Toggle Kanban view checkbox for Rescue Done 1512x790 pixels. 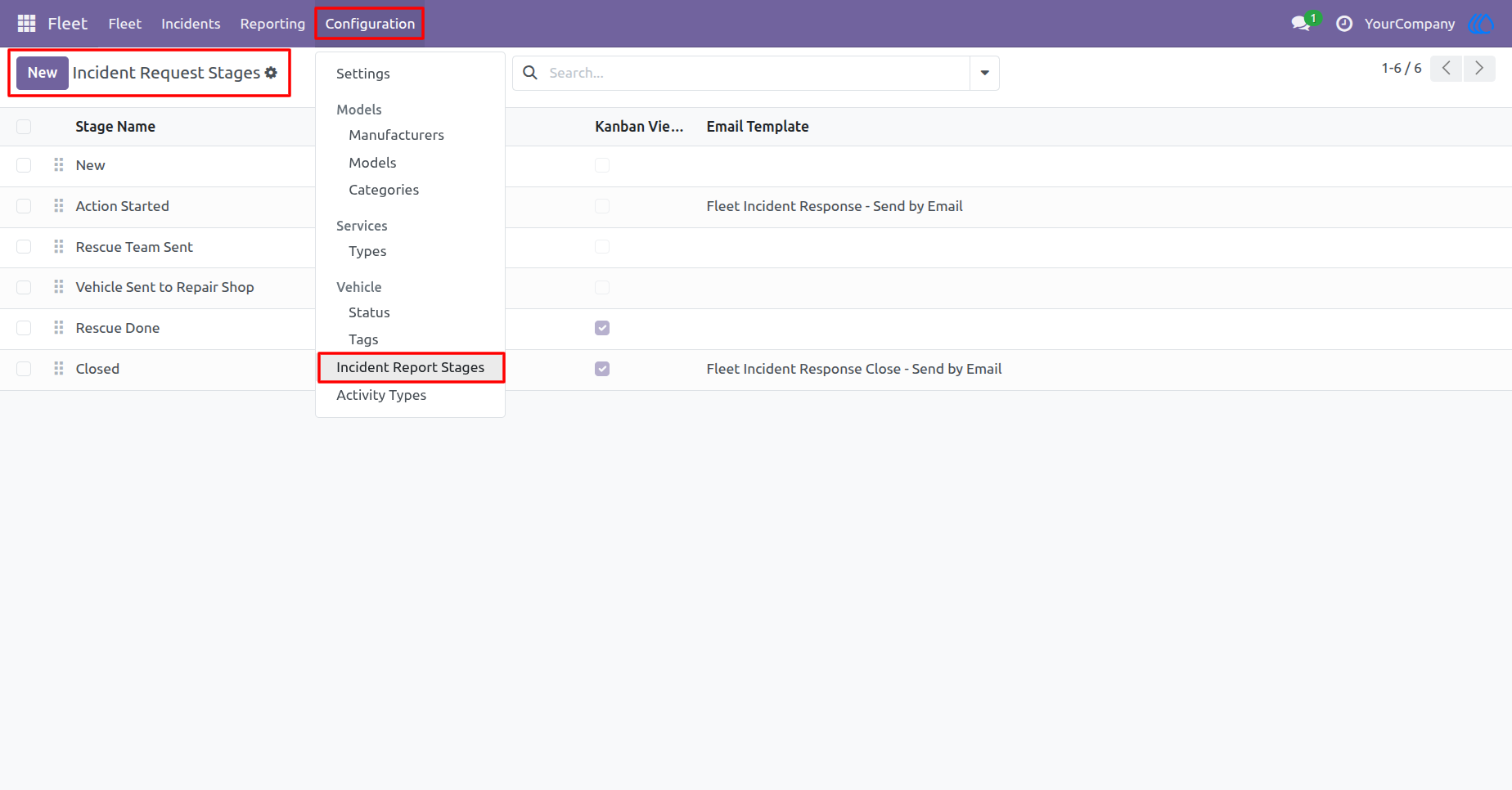pos(602,328)
